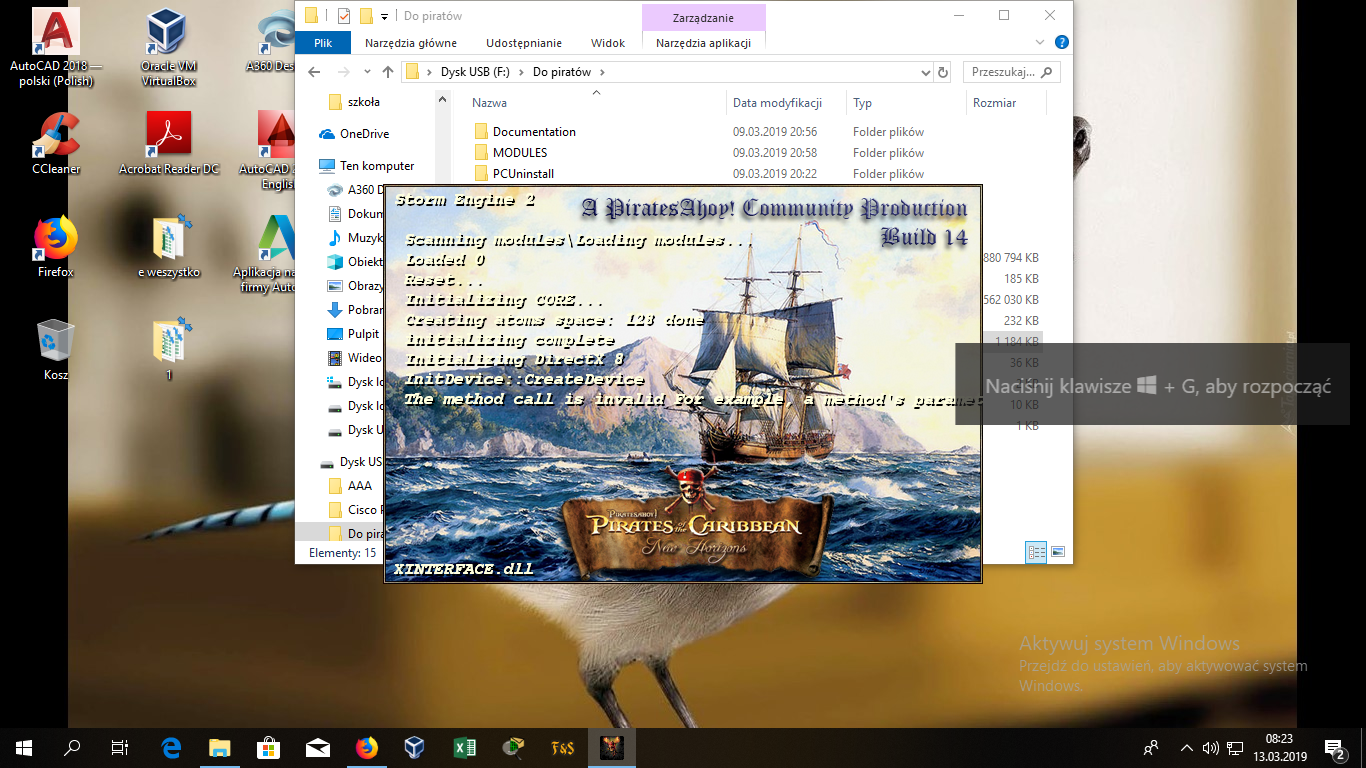Open CCleaner desktop shortcut
Screen dimensions: 1366x768
click(56, 143)
